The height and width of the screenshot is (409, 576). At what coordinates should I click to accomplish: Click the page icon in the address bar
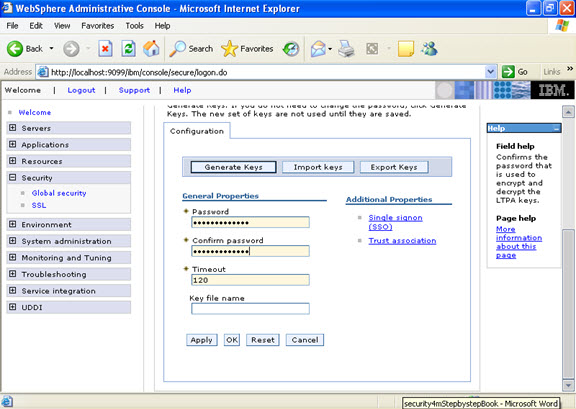point(43,72)
